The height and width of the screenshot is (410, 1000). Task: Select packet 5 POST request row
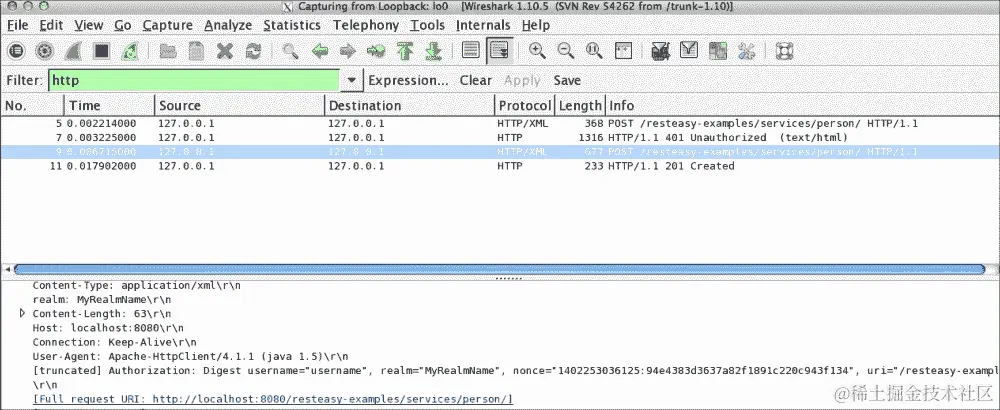pyautogui.click(x=500, y=124)
